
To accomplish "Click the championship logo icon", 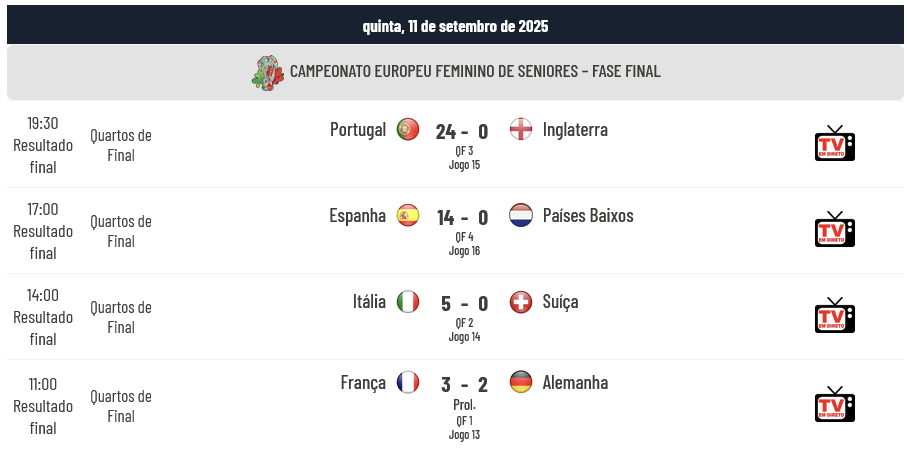I will 268,72.
